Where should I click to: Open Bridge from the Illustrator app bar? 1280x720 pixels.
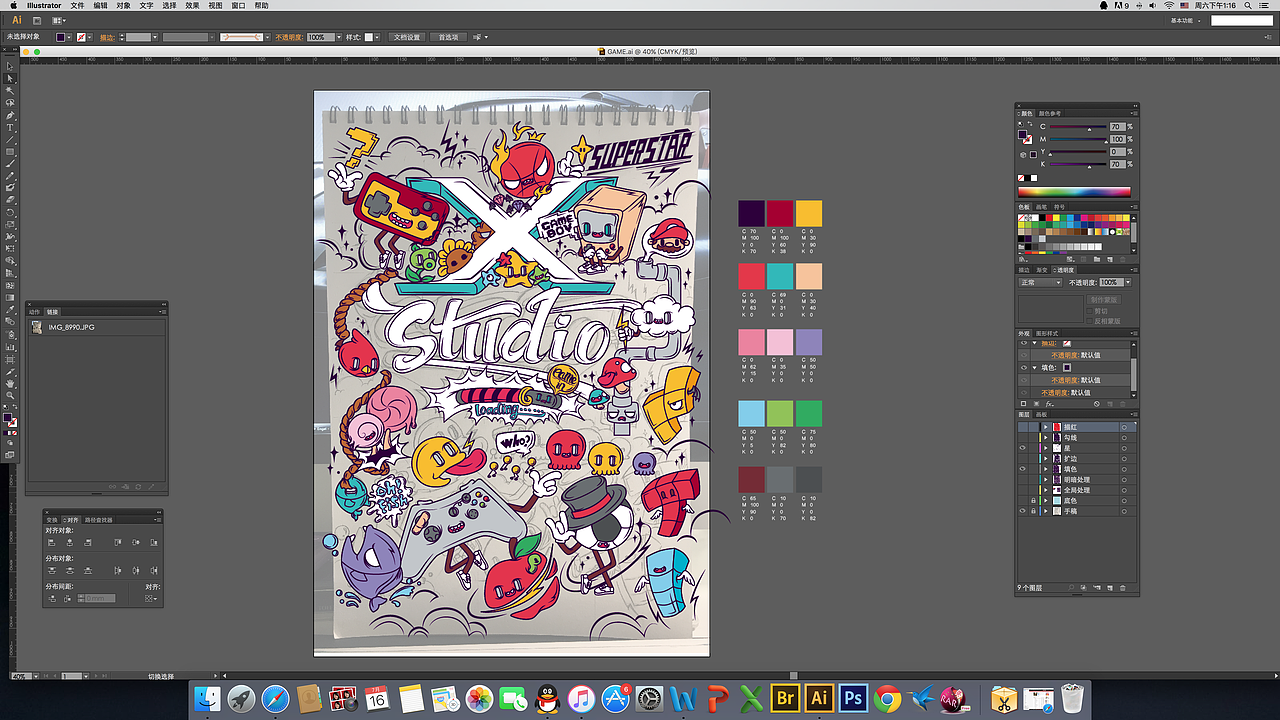coord(36,20)
